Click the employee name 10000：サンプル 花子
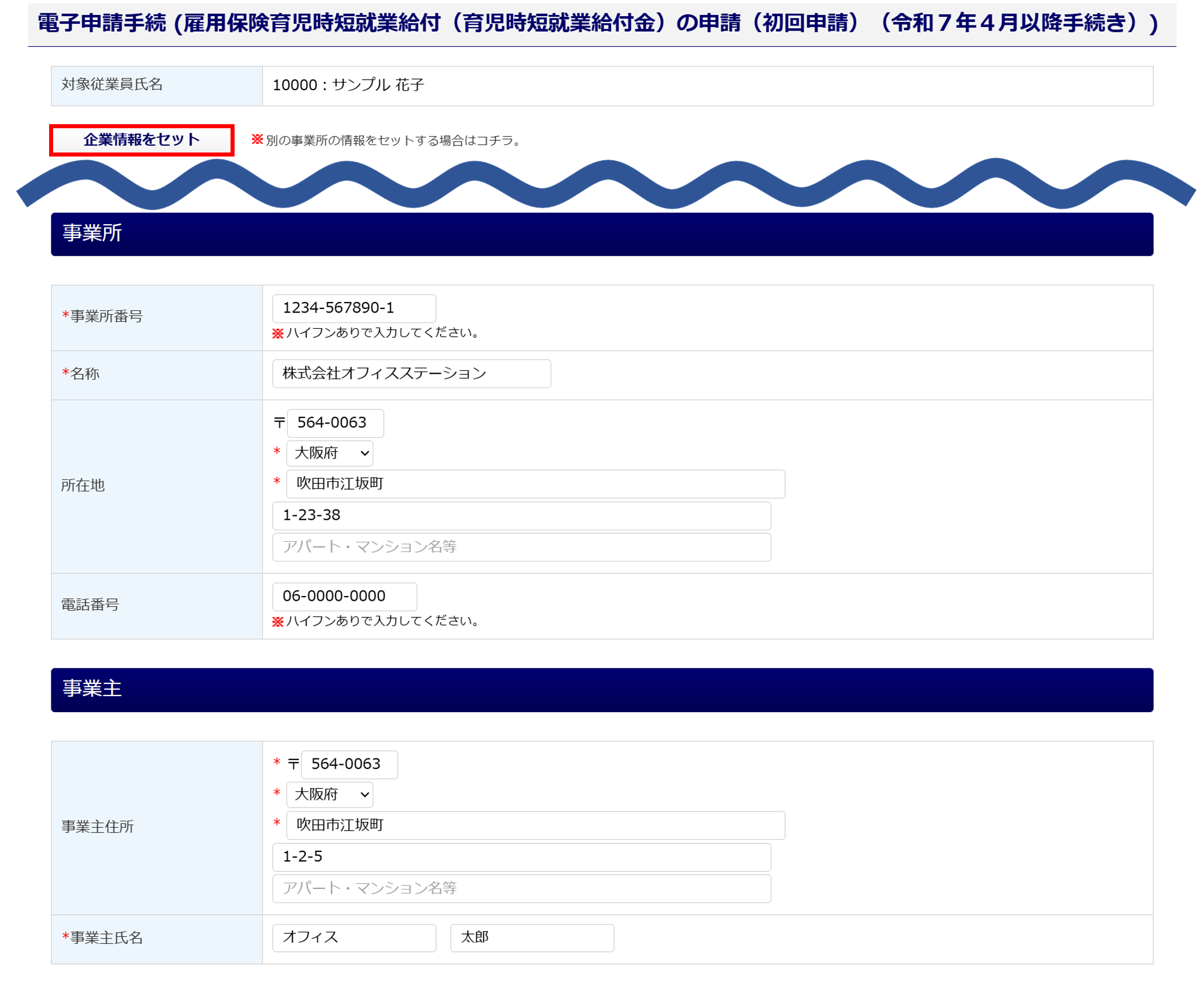1204x986 pixels. point(348,85)
